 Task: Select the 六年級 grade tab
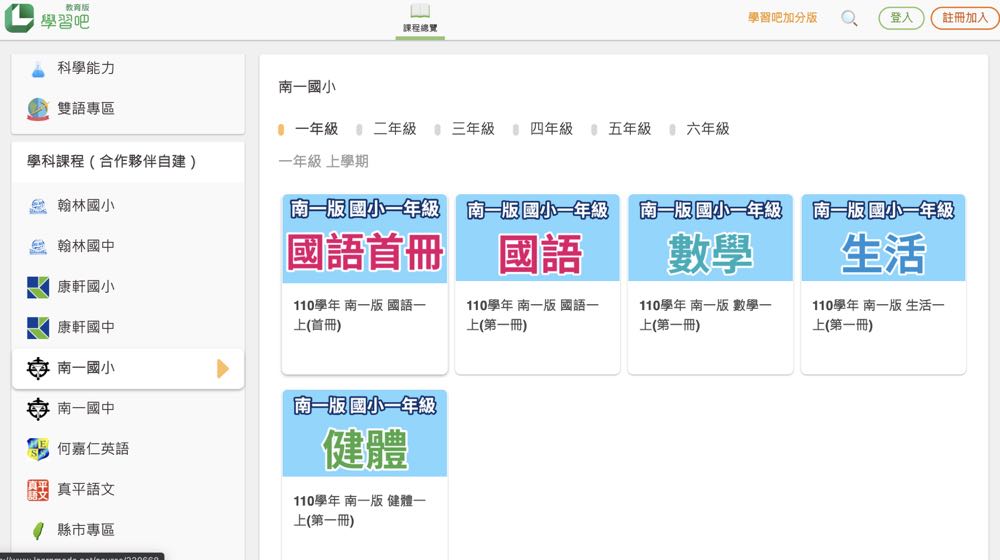pyautogui.click(x=700, y=129)
